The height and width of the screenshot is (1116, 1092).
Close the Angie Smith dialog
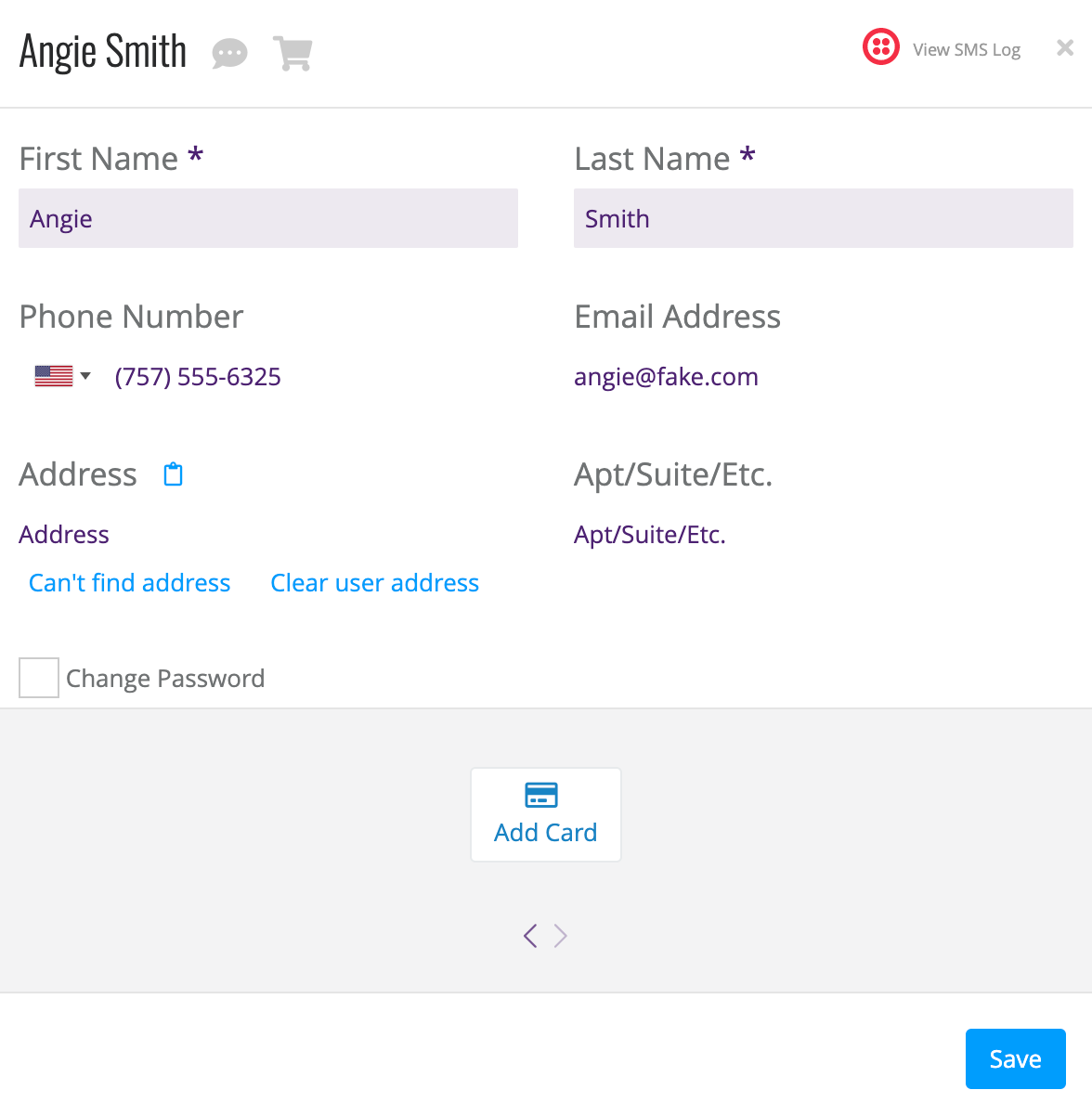1065,47
